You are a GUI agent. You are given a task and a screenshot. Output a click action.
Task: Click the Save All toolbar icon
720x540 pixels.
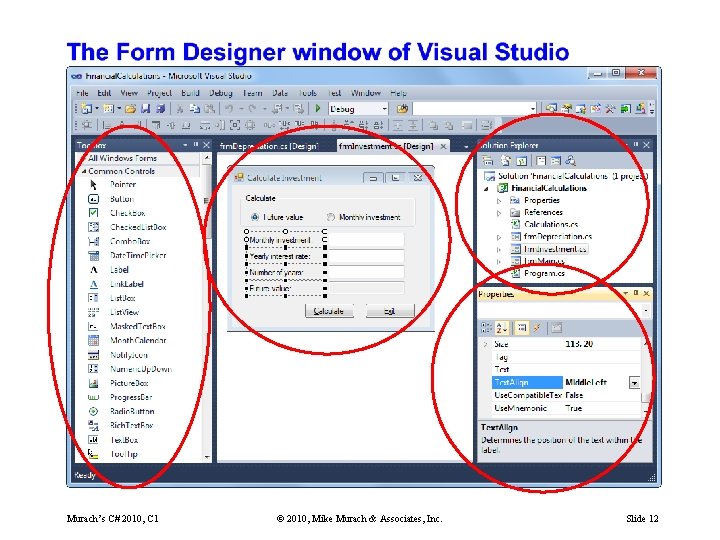(x=160, y=109)
